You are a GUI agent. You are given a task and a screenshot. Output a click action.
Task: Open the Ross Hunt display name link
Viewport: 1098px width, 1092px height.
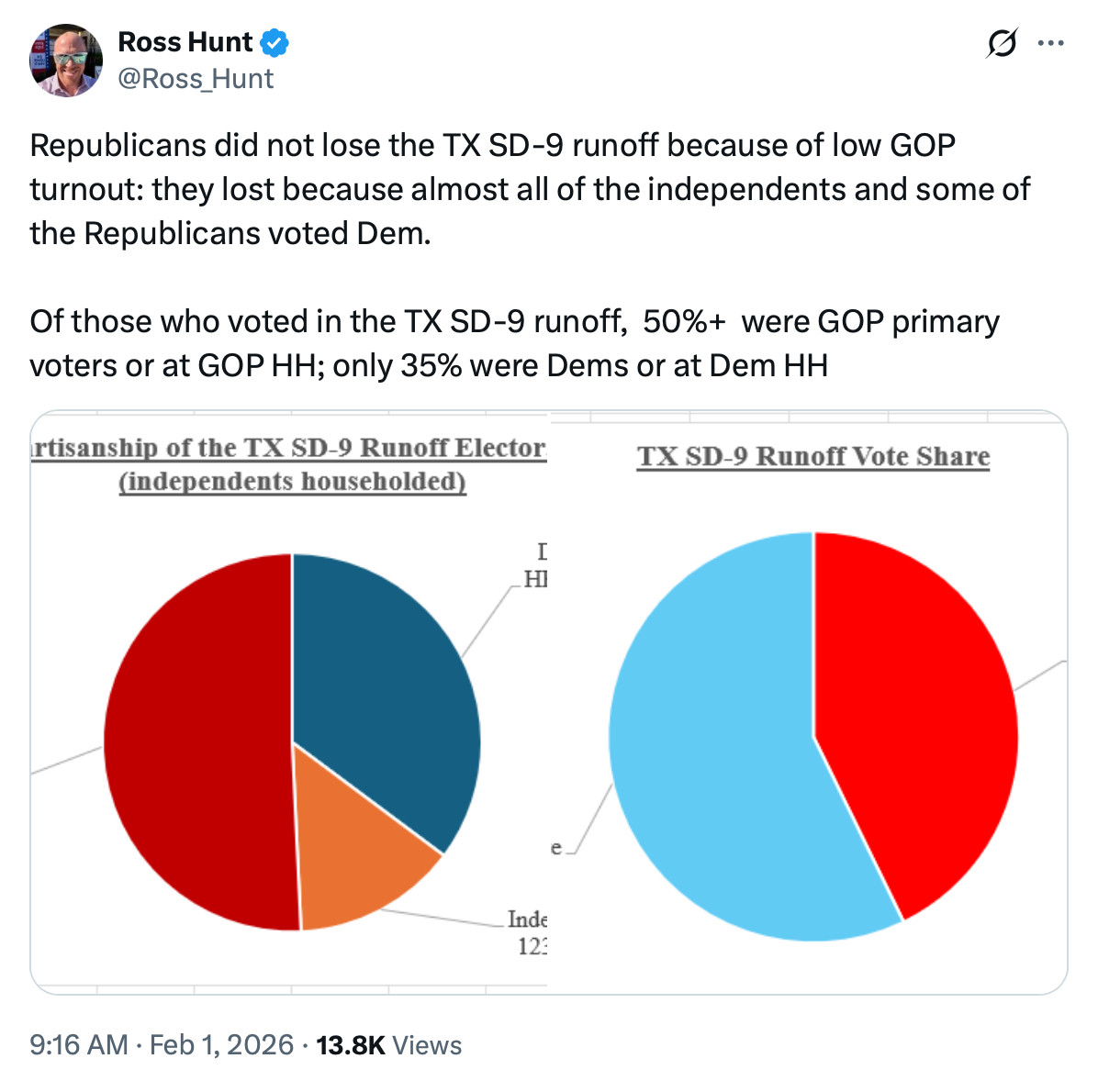[185, 42]
